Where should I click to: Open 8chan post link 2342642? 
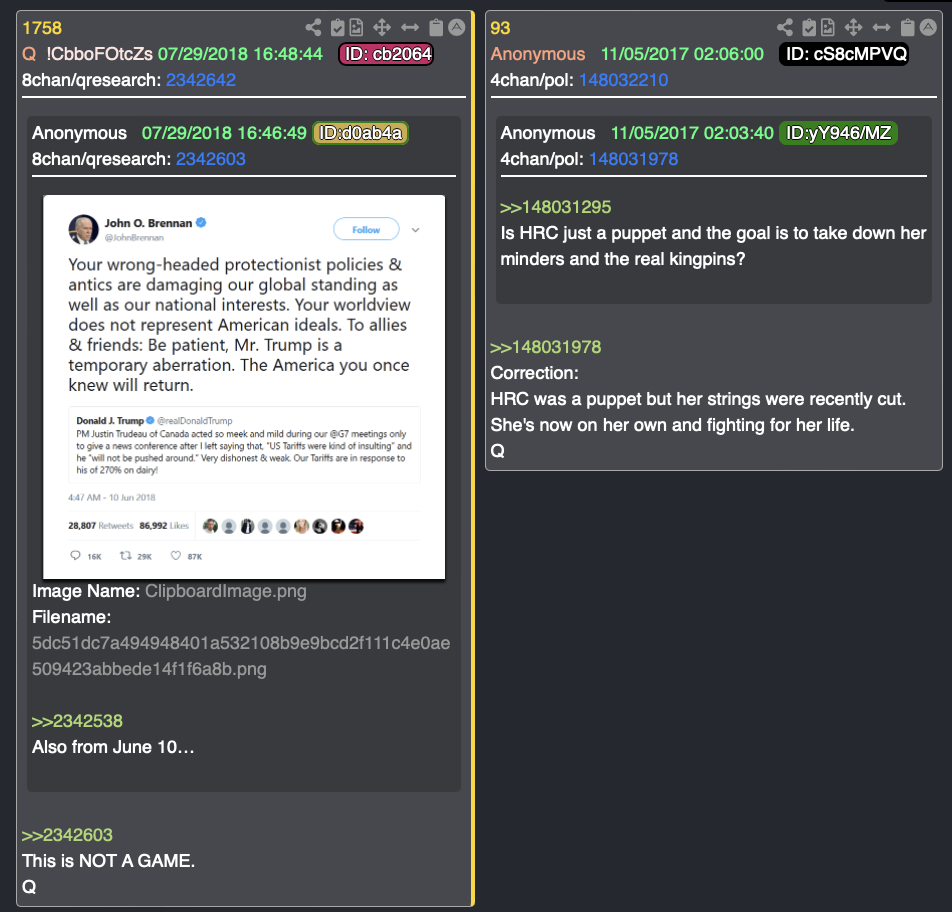tap(201, 80)
